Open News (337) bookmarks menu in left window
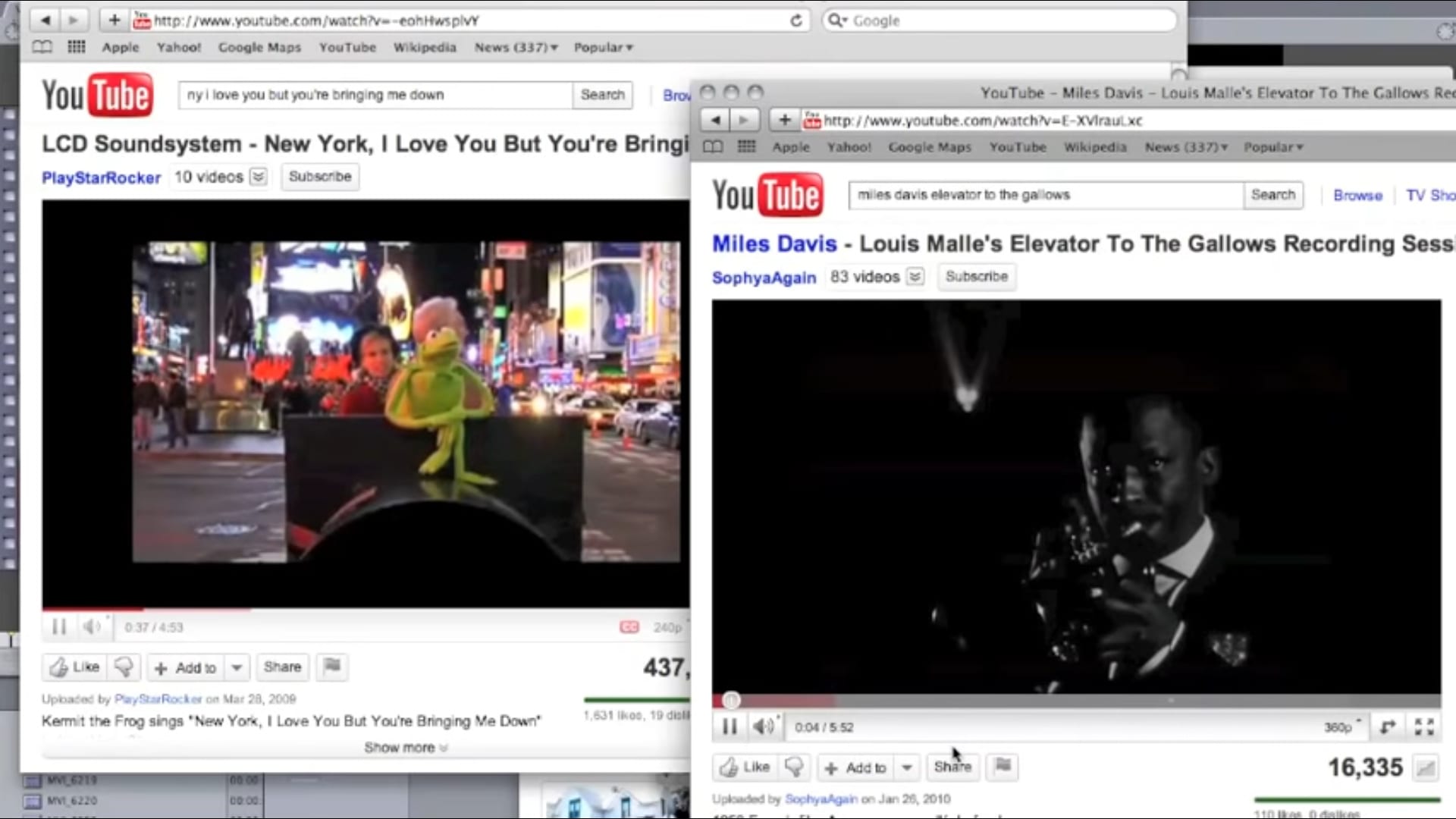 [516, 47]
